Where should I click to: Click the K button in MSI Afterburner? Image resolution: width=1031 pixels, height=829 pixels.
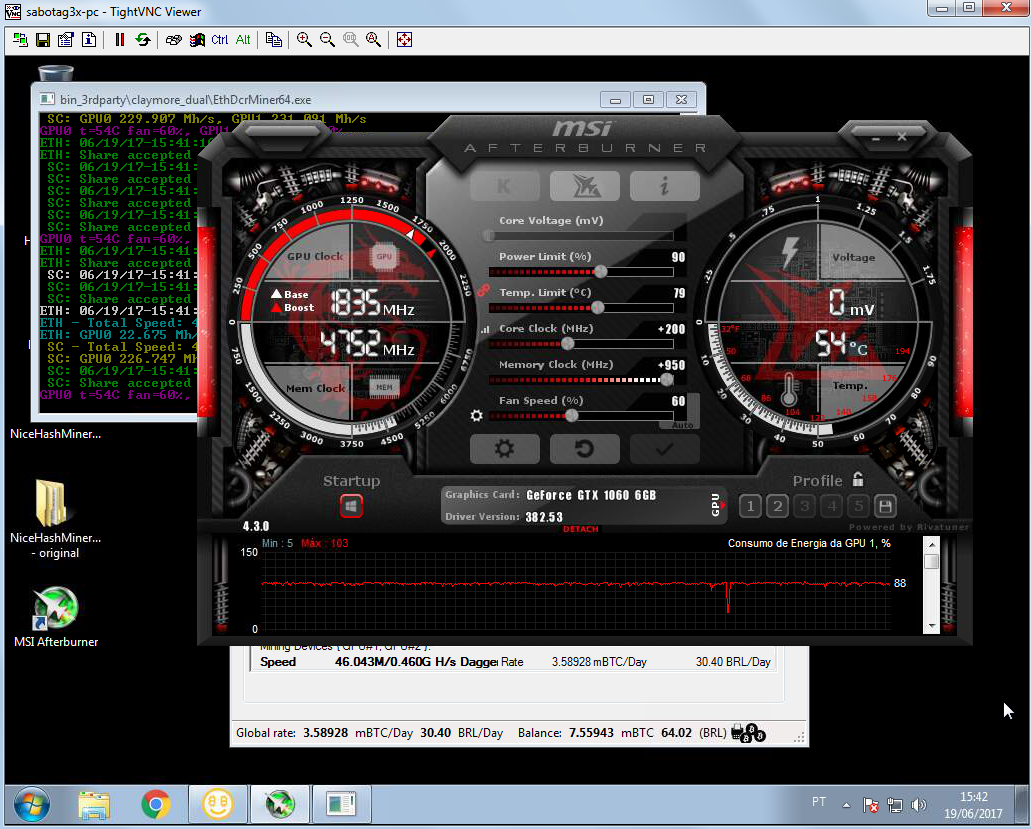point(504,187)
